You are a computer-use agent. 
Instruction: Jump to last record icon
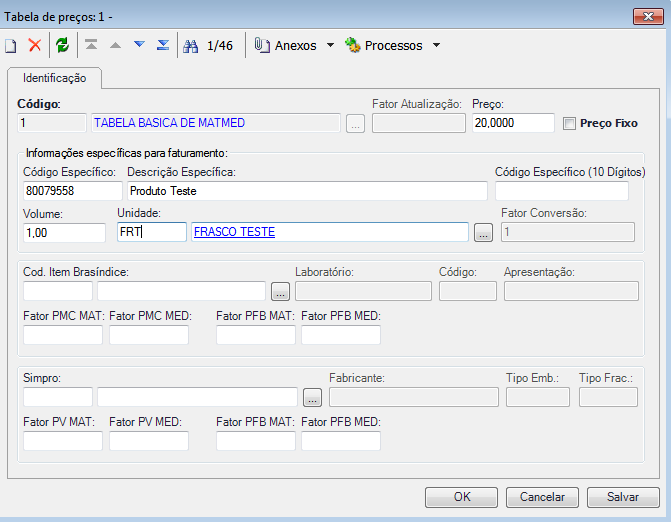[x=163, y=44]
